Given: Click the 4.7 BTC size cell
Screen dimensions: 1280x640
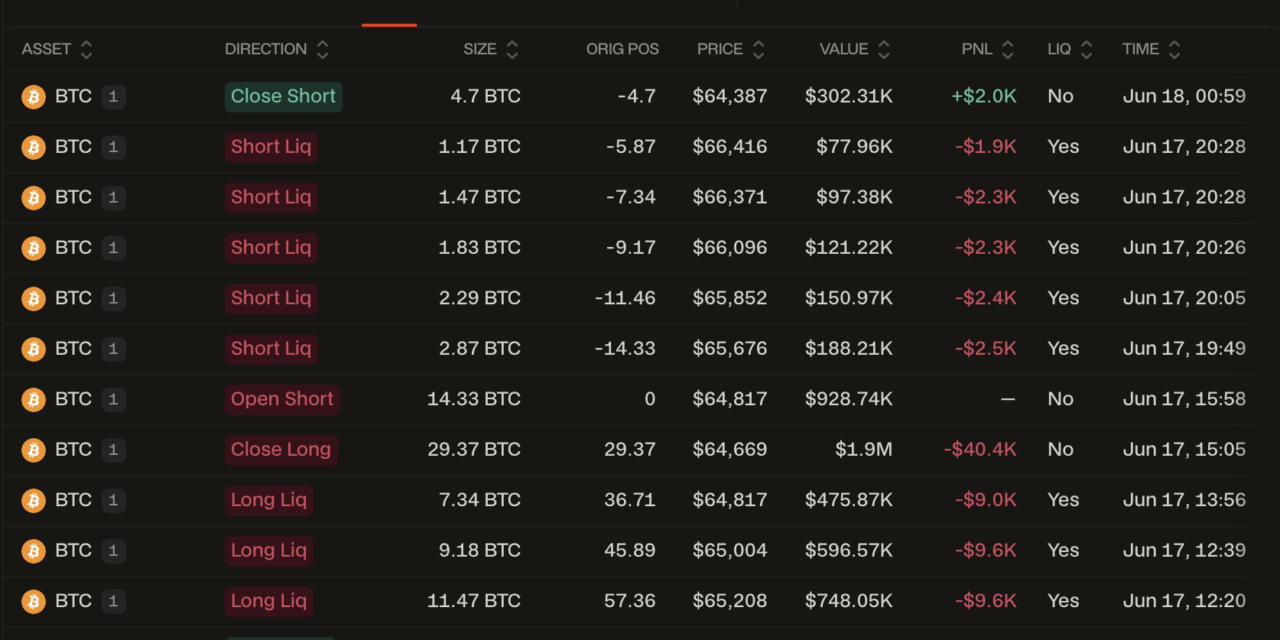Looking at the screenshot, I should [x=486, y=97].
